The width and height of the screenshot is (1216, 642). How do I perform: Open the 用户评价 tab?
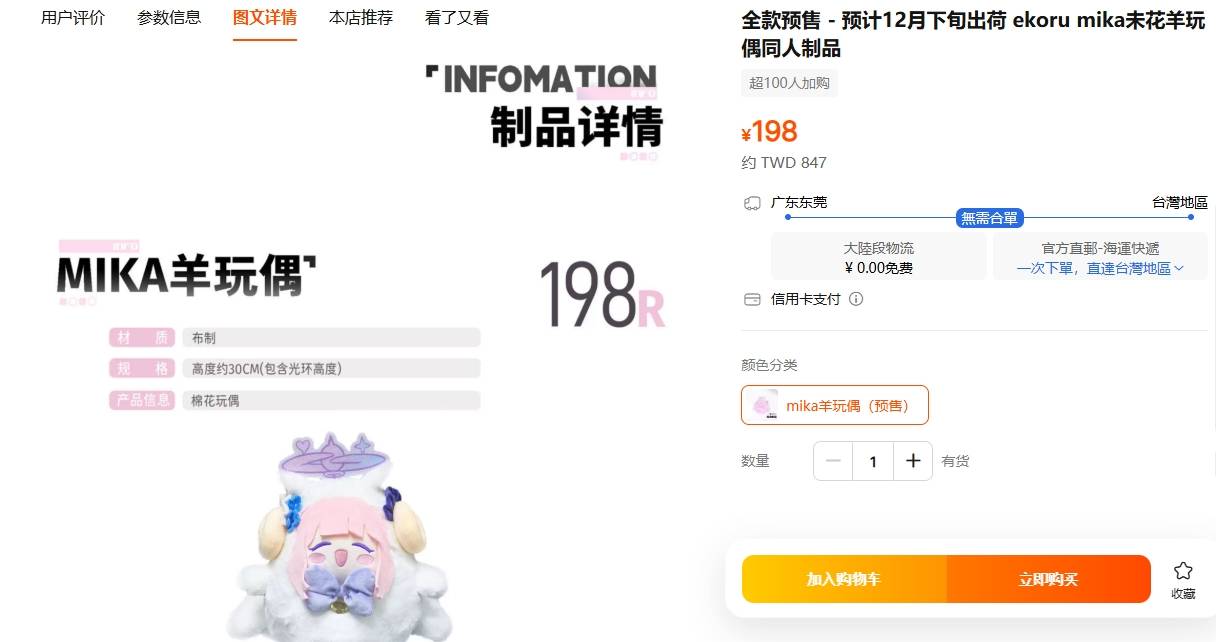click(73, 17)
